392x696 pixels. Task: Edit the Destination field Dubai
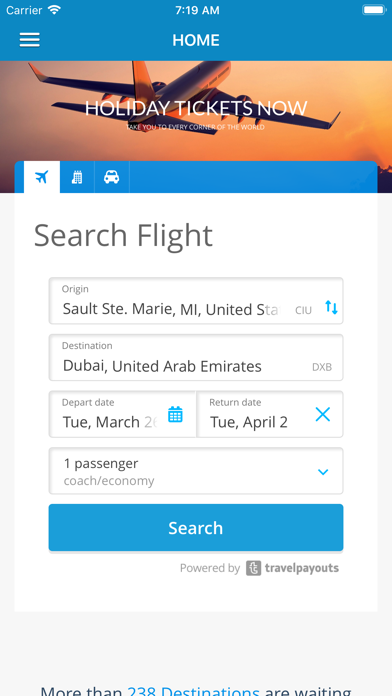196,357
